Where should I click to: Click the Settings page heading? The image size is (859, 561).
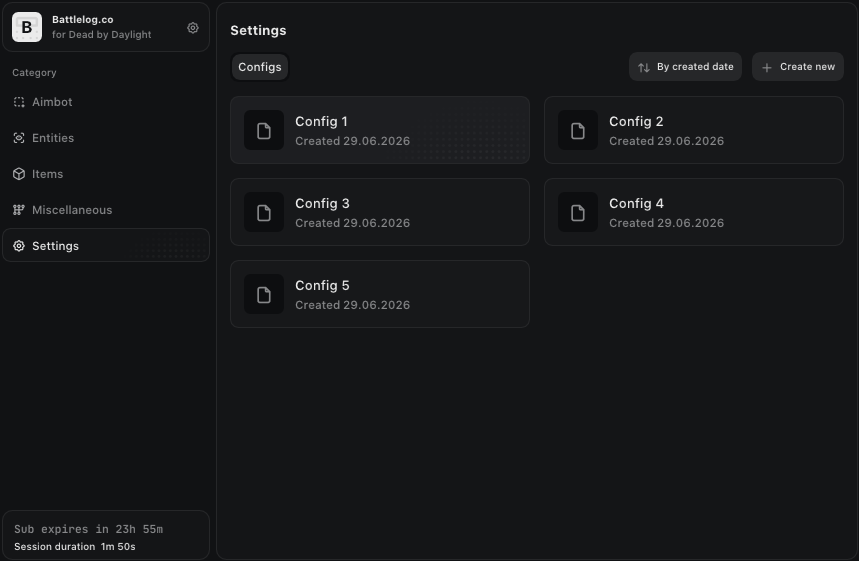(258, 31)
